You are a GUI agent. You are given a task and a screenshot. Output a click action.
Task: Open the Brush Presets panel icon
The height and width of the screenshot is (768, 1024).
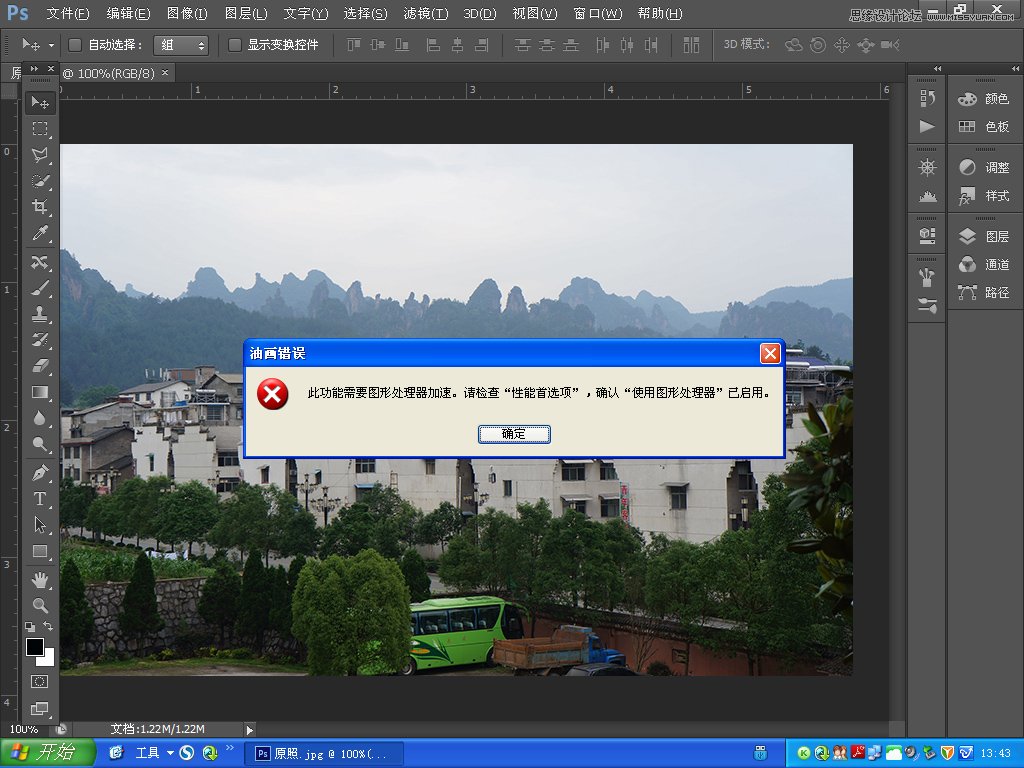point(927,305)
